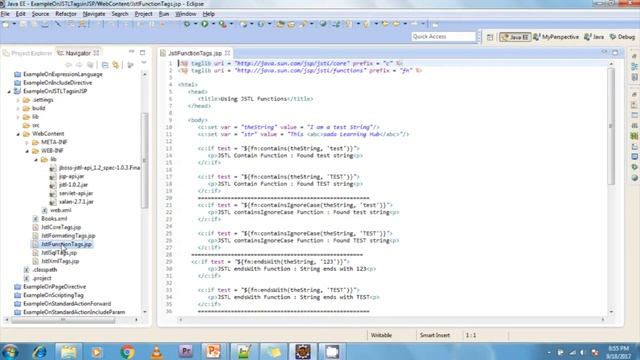The image size is (640, 360).
Task: Click the editor horizontal scrollbar
Action: point(391,320)
